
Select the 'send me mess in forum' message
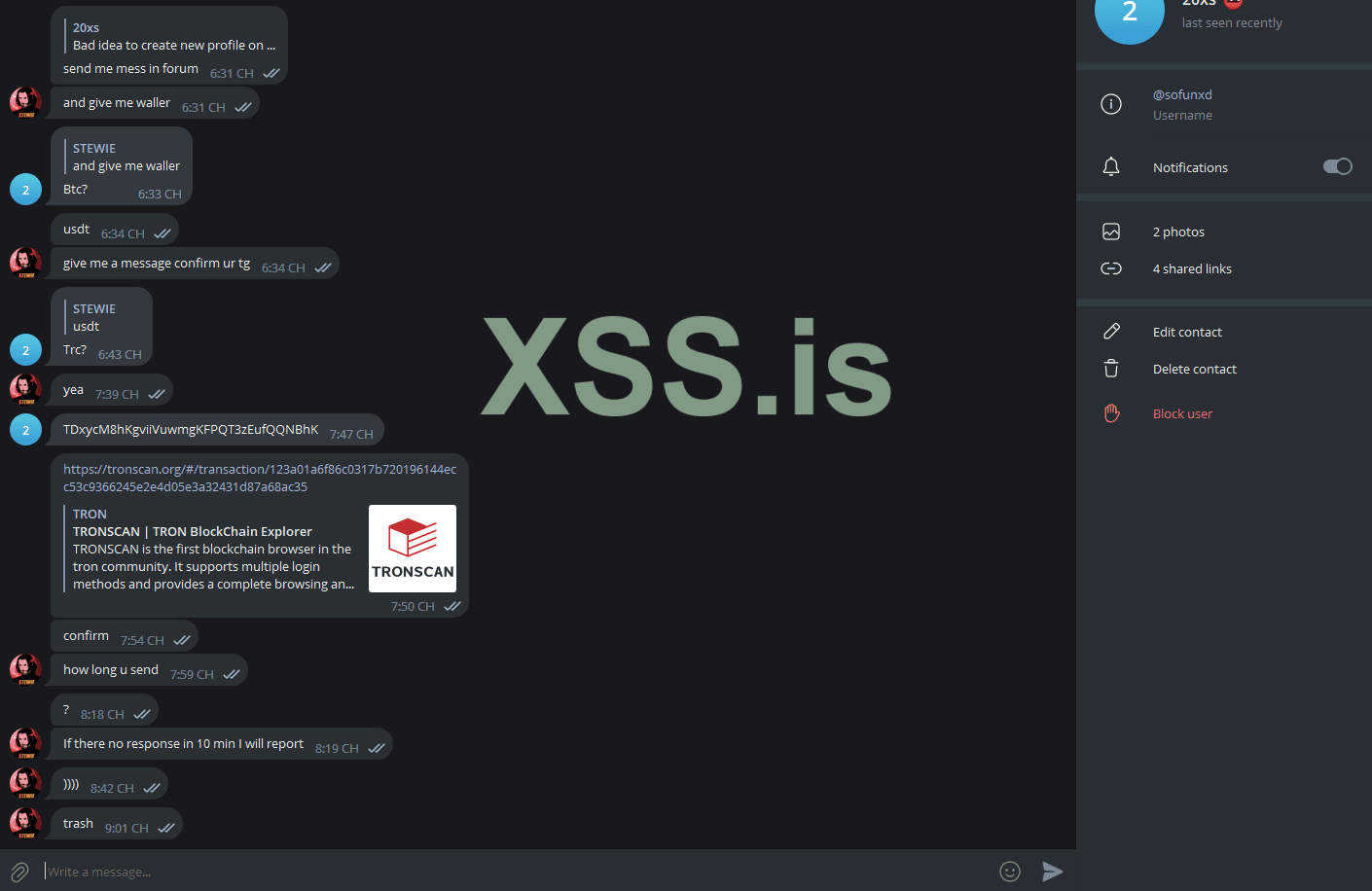pyautogui.click(x=130, y=68)
